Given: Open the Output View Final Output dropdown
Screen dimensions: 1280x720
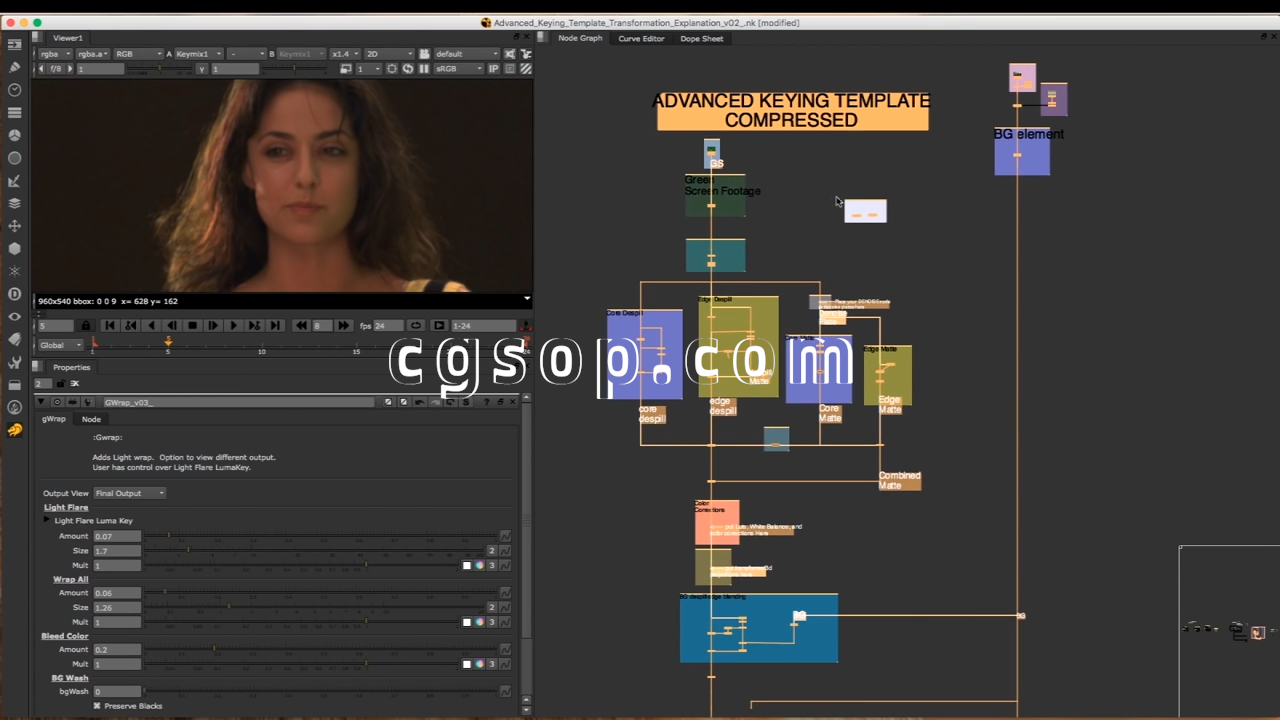Looking at the screenshot, I should [x=130, y=493].
